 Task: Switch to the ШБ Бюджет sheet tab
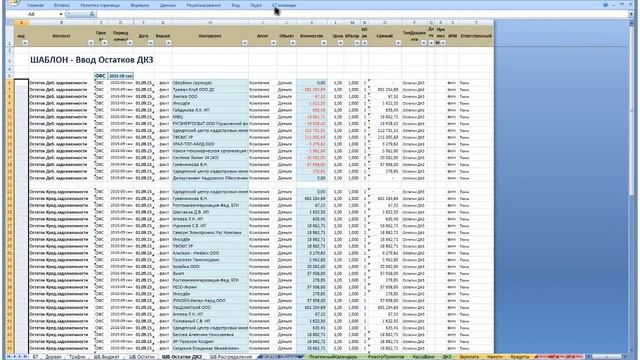[x=107, y=357]
